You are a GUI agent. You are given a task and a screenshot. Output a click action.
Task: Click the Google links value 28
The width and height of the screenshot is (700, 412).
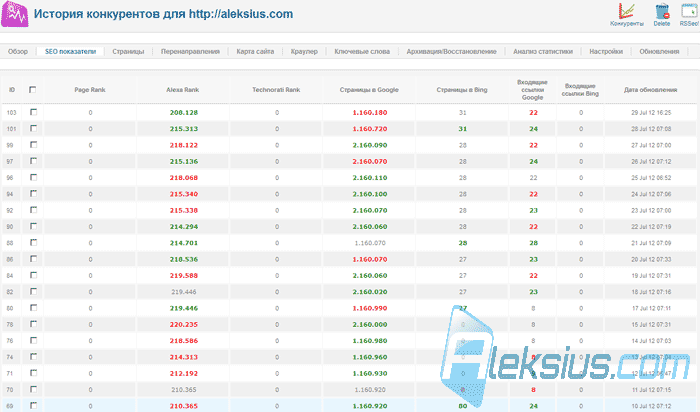533,243
